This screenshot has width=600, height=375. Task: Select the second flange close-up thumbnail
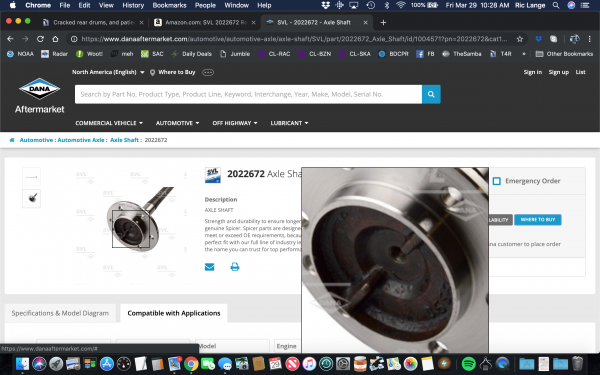[31, 198]
